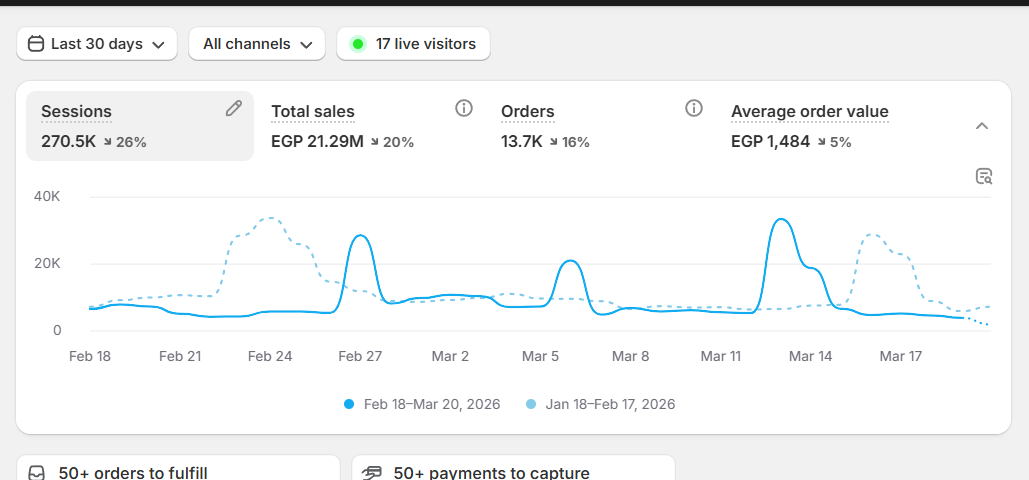Viewport: 1029px width, 480px height.
Task: Open the chart report icon at top right
Action: [984, 177]
